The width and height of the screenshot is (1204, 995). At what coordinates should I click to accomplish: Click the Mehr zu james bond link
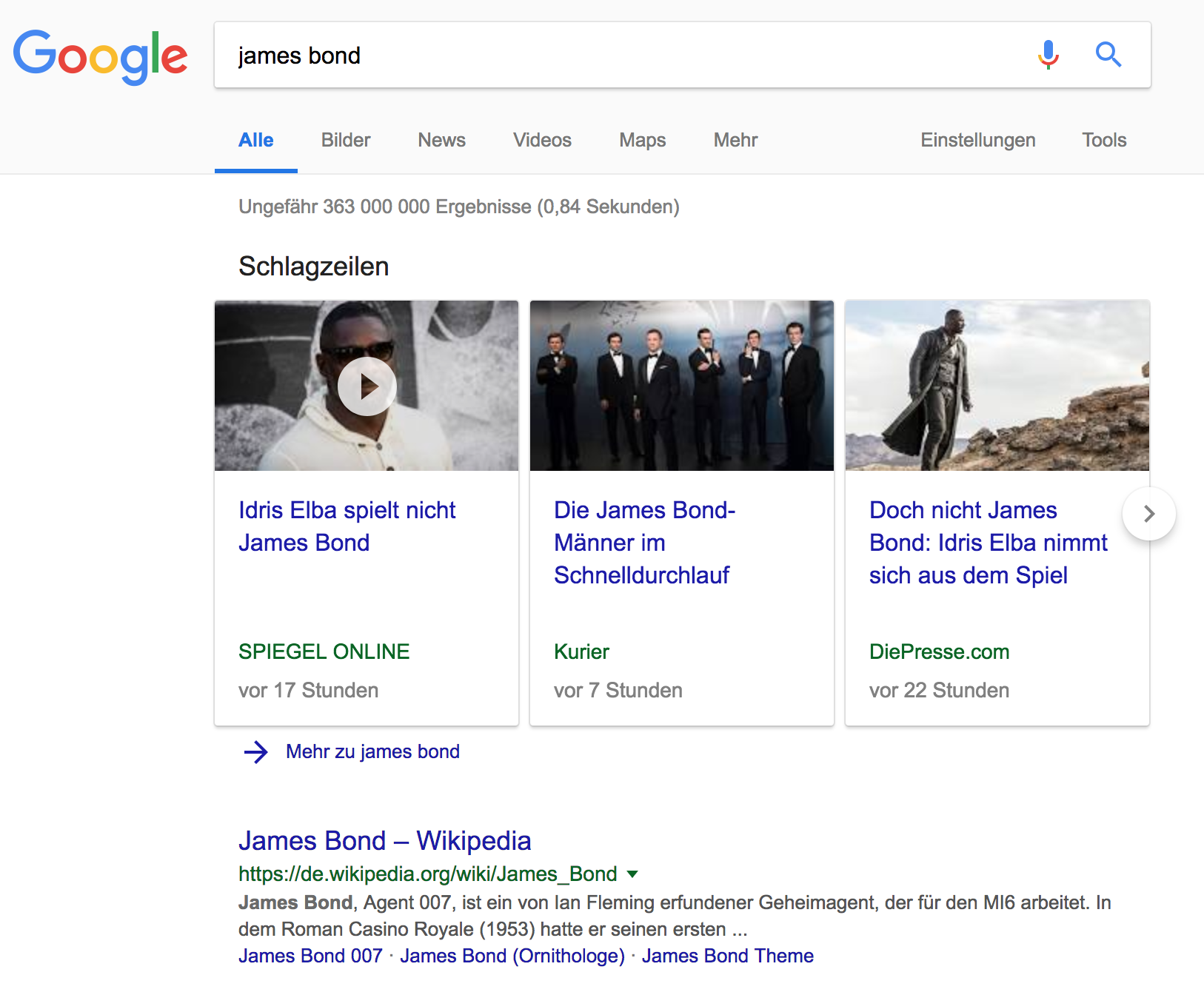point(372,752)
